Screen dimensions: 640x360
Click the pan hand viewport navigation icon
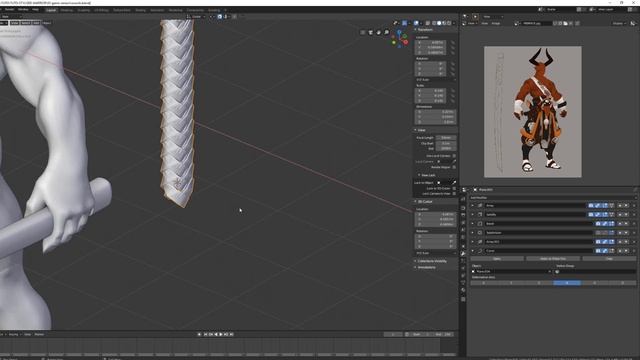[378, 32]
